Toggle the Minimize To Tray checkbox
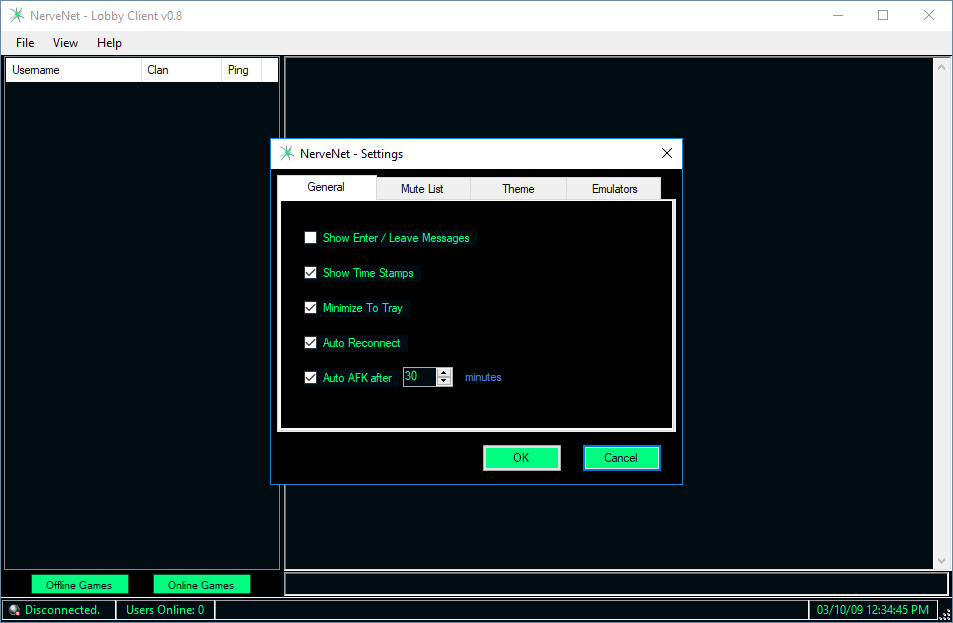 click(x=311, y=308)
